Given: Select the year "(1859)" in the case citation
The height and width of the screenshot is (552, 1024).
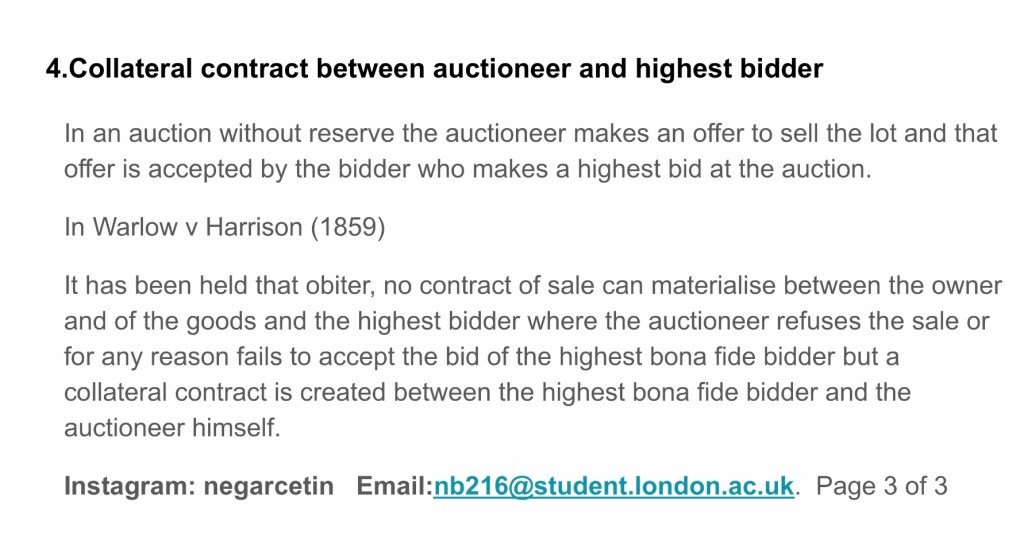Looking at the screenshot, I should (347, 227).
